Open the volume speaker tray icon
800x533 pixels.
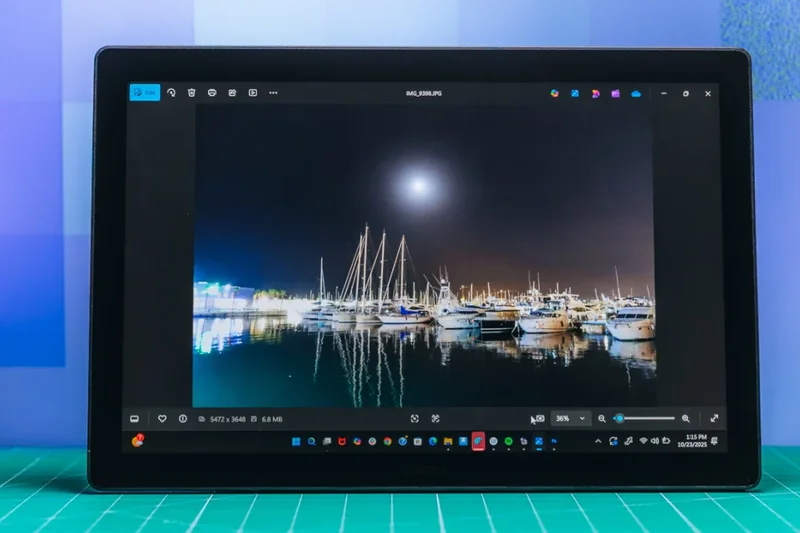[x=655, y=441]
